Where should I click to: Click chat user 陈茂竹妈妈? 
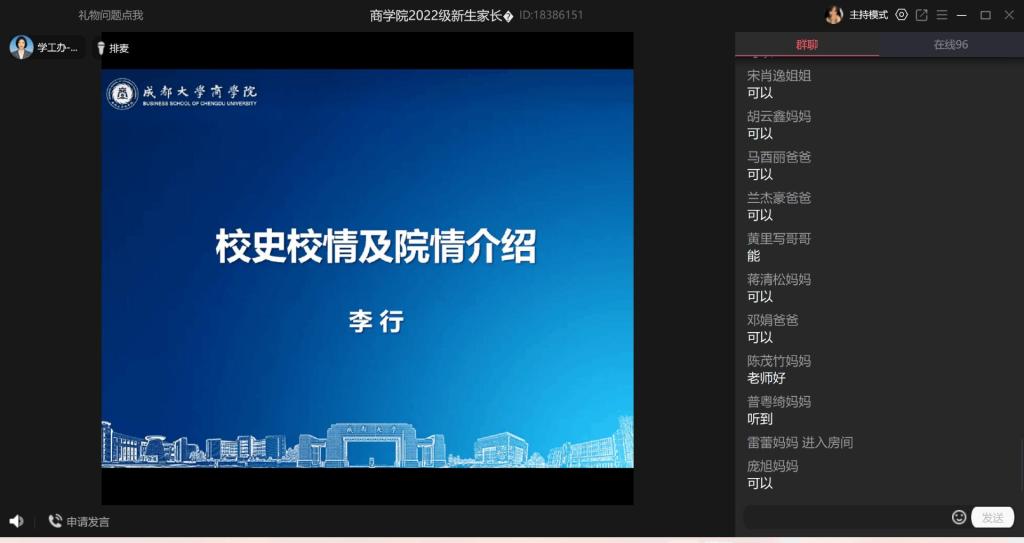779,361
